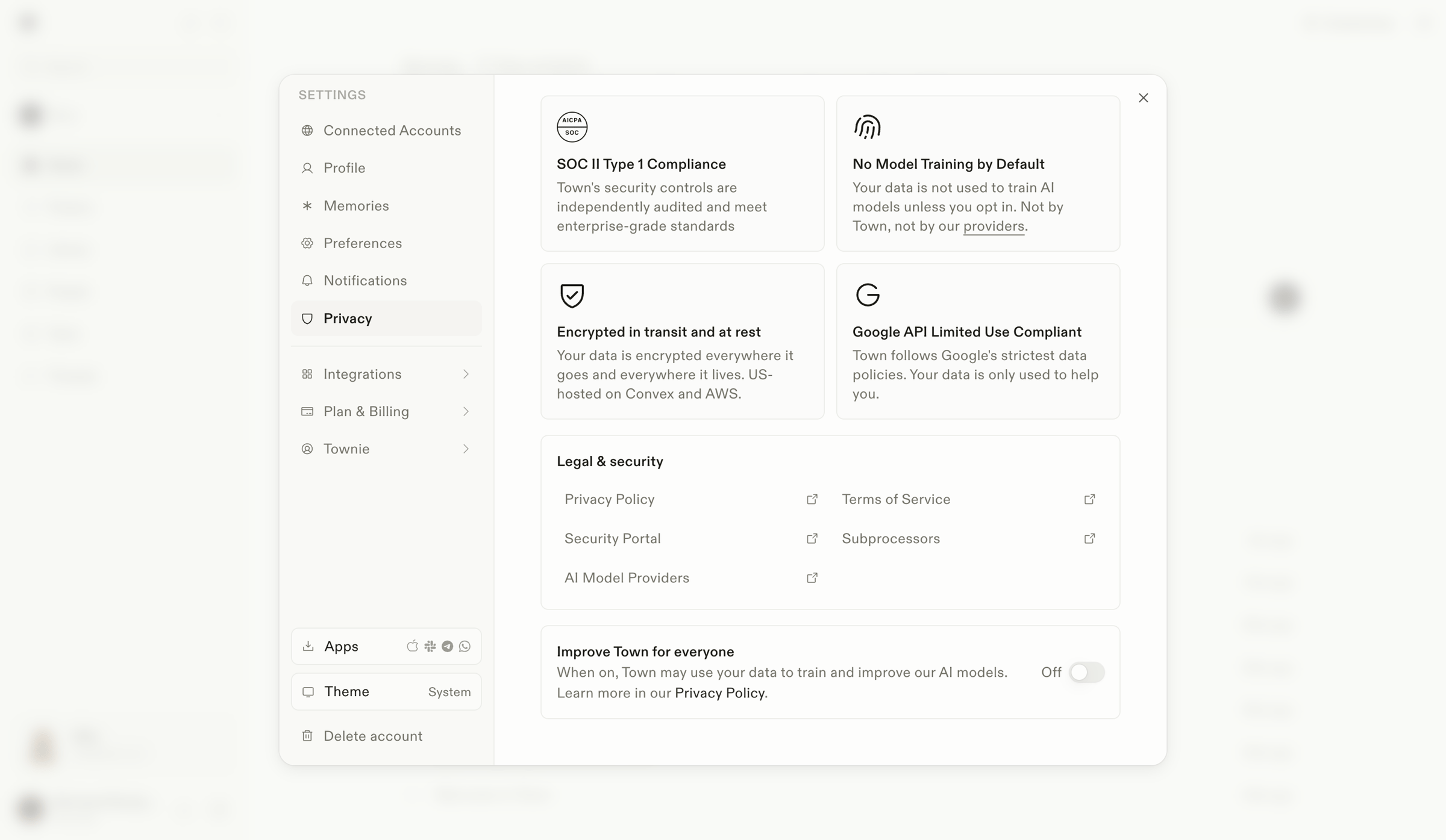This screenshot has width=1446, height=840.
Task: Click the Telegram icon in the Apps row
Action: pos(447,646)
